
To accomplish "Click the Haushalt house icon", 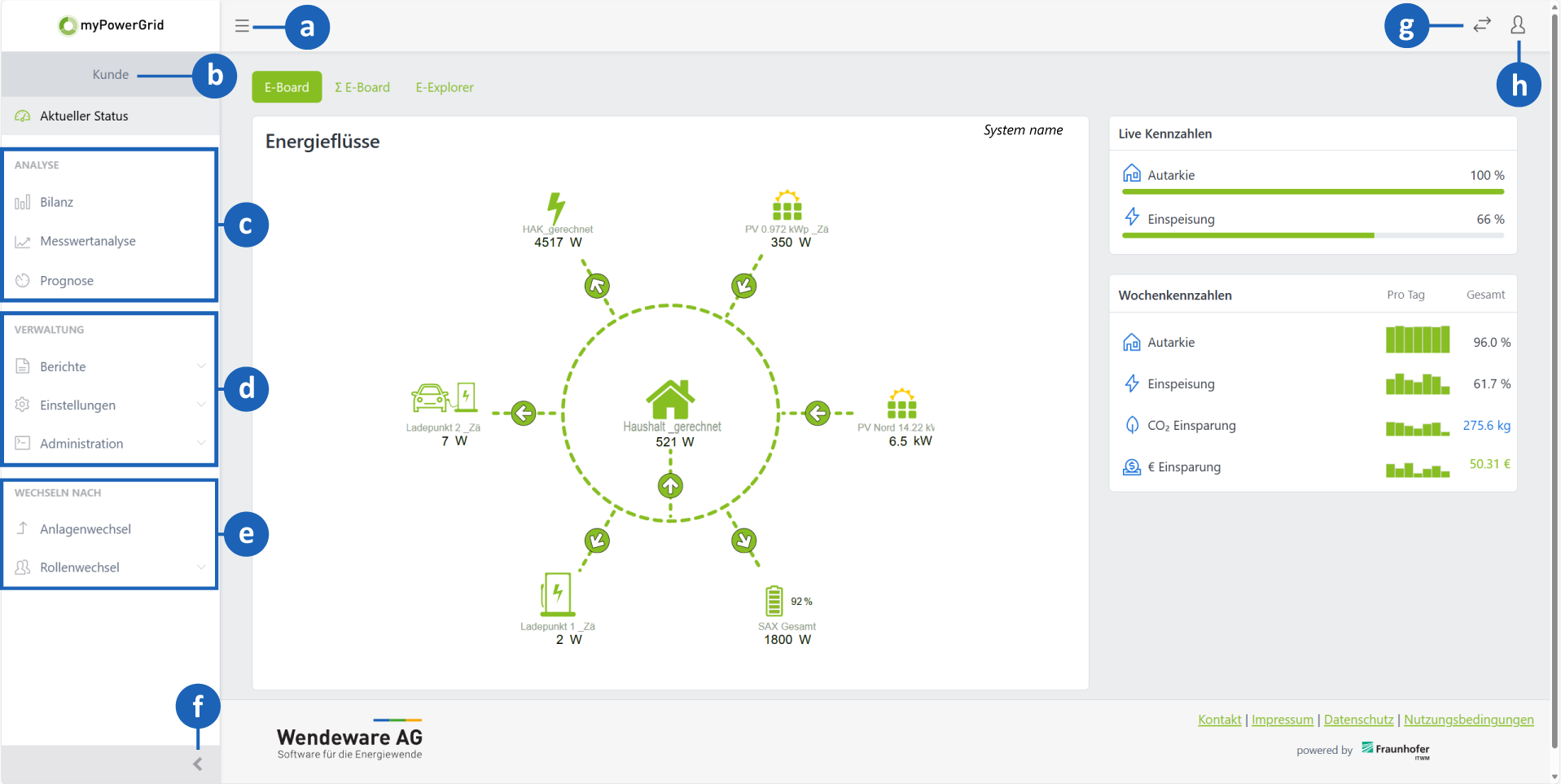I will pos(670,399).
